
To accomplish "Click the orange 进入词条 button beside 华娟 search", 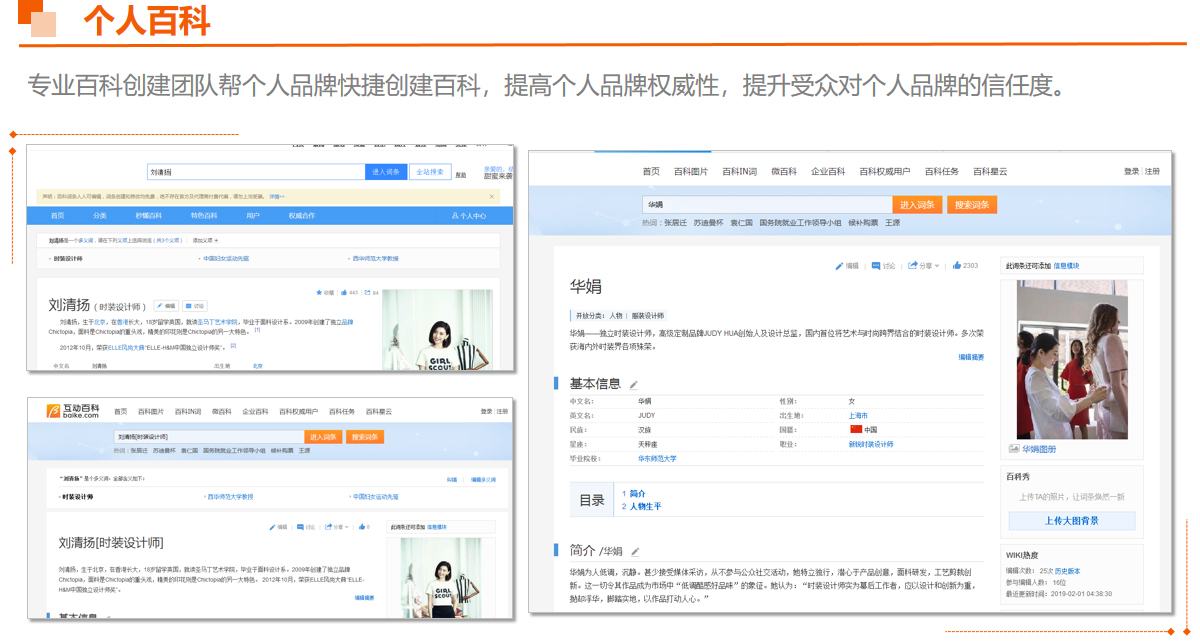I will click(x=917, y=205).
